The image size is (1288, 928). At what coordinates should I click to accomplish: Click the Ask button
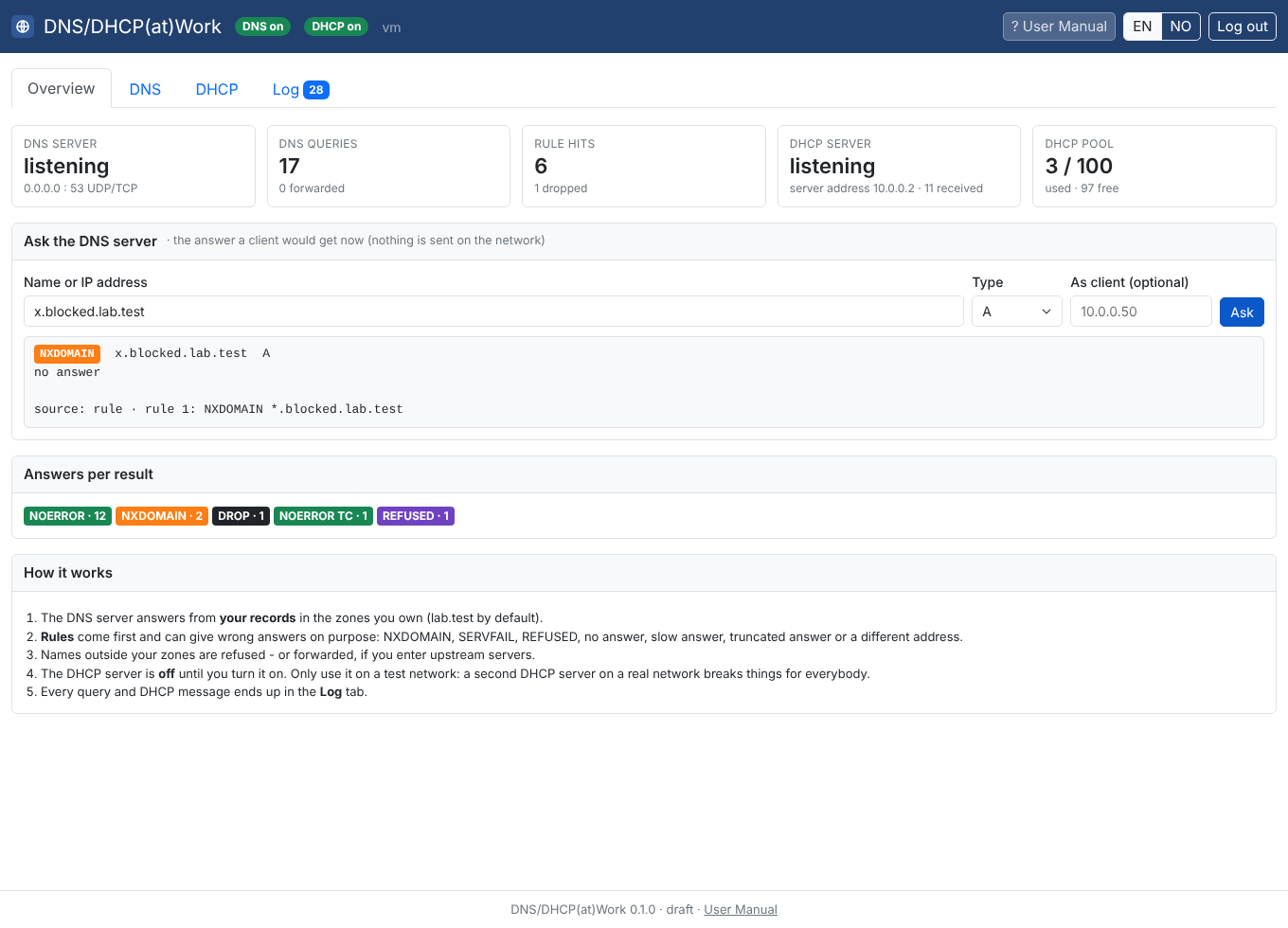tap(1242, 312)
